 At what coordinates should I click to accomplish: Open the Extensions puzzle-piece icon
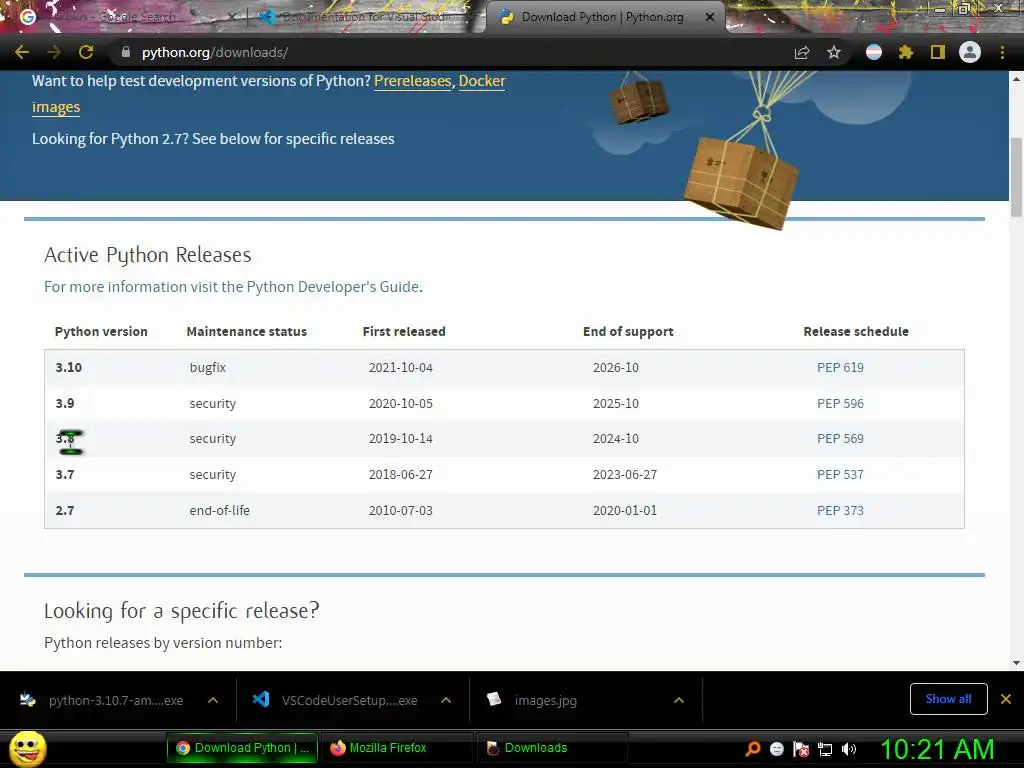coord(905,52)
